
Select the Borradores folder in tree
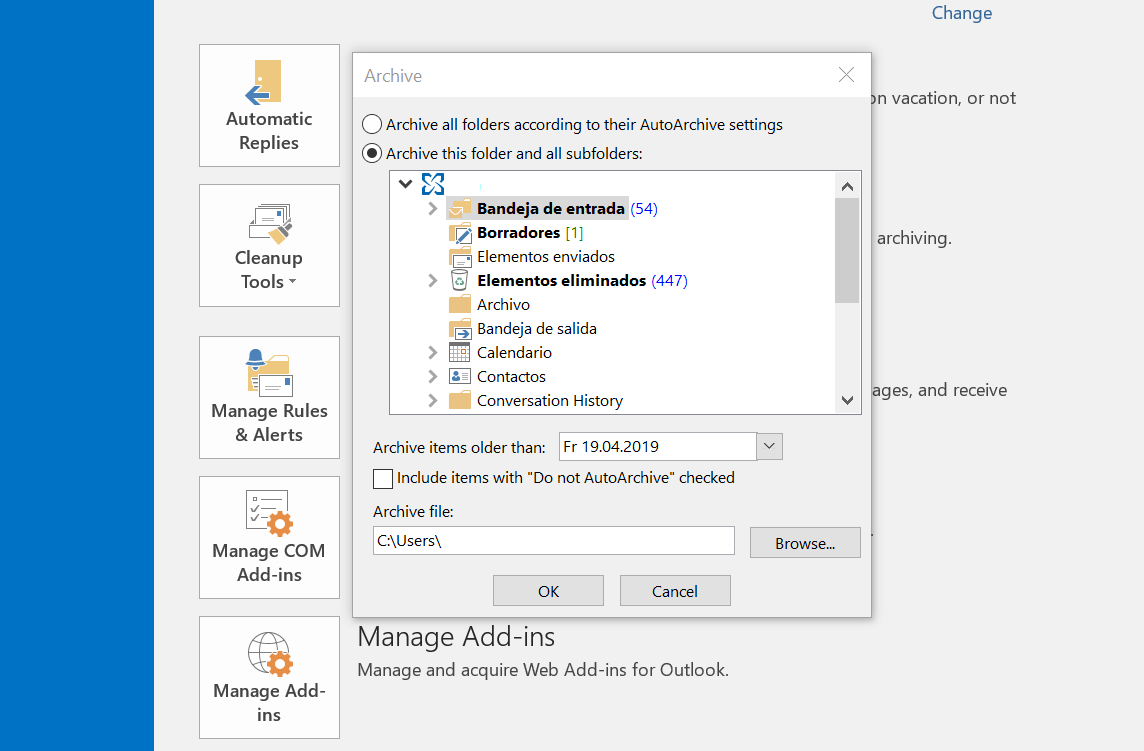(518, 233)
